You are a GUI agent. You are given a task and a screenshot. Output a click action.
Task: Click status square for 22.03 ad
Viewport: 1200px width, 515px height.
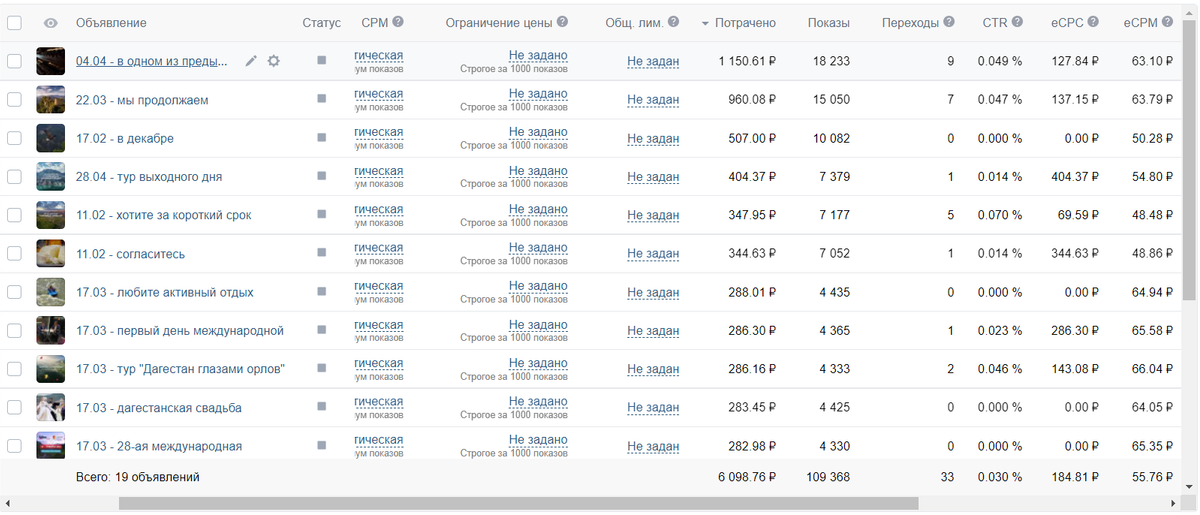(321, 100)
